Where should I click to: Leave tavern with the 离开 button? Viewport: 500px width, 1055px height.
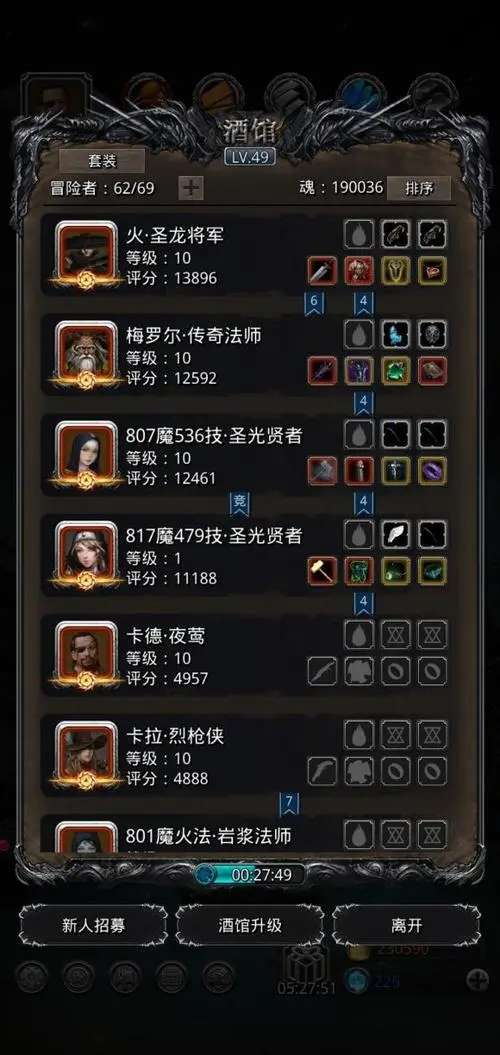pyautogui.click(x=406, y=925)
